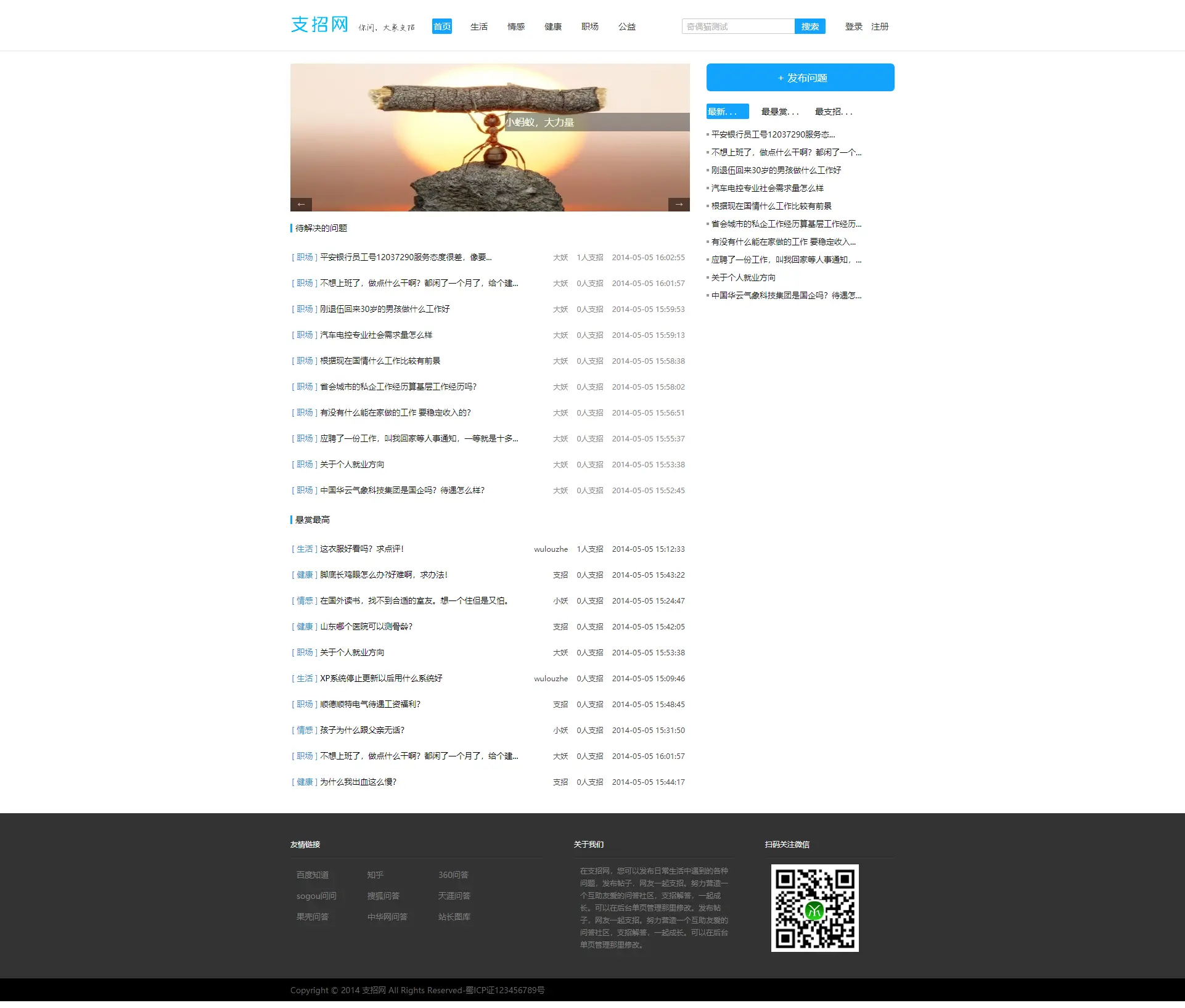Viewport: 1185px width, 1008px height.
Task: Open question 山东哪个医院可以测骨龄
Action: [366, 626]
